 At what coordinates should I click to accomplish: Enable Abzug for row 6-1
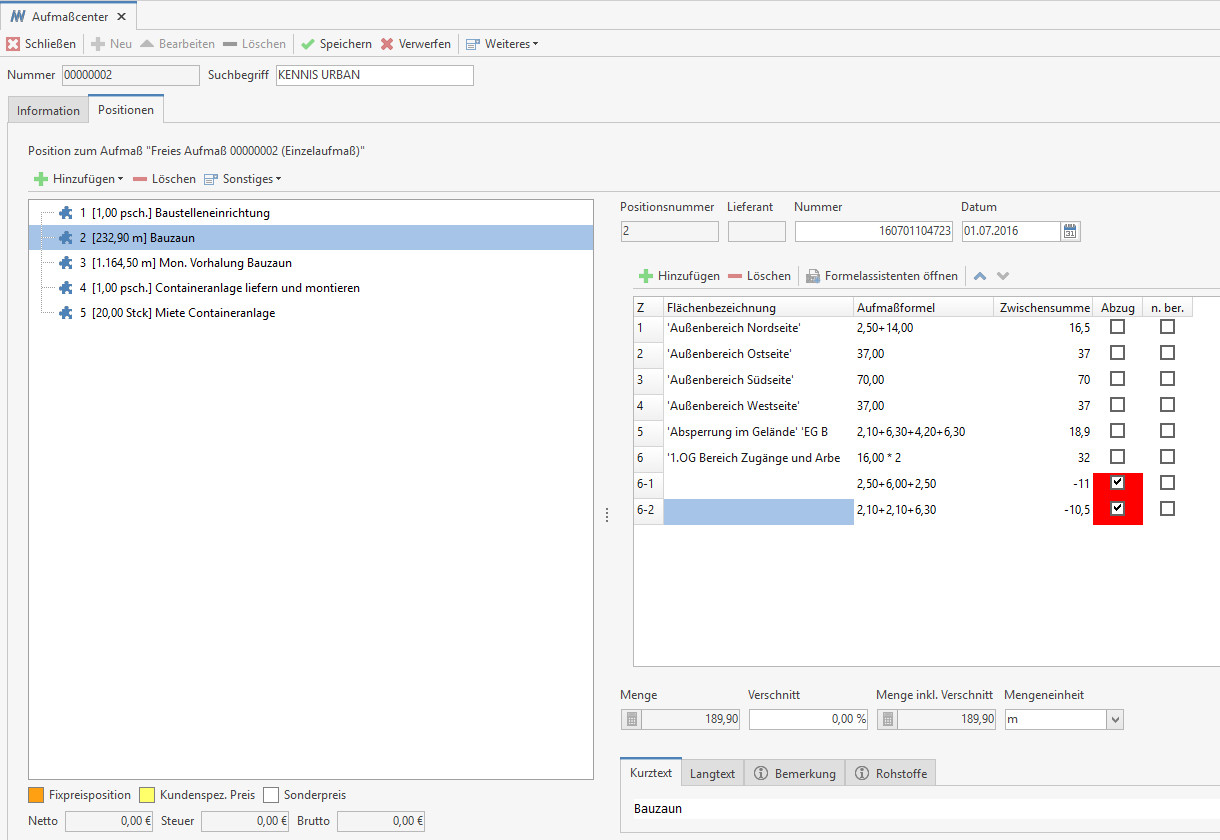(x=1117, y=483)
